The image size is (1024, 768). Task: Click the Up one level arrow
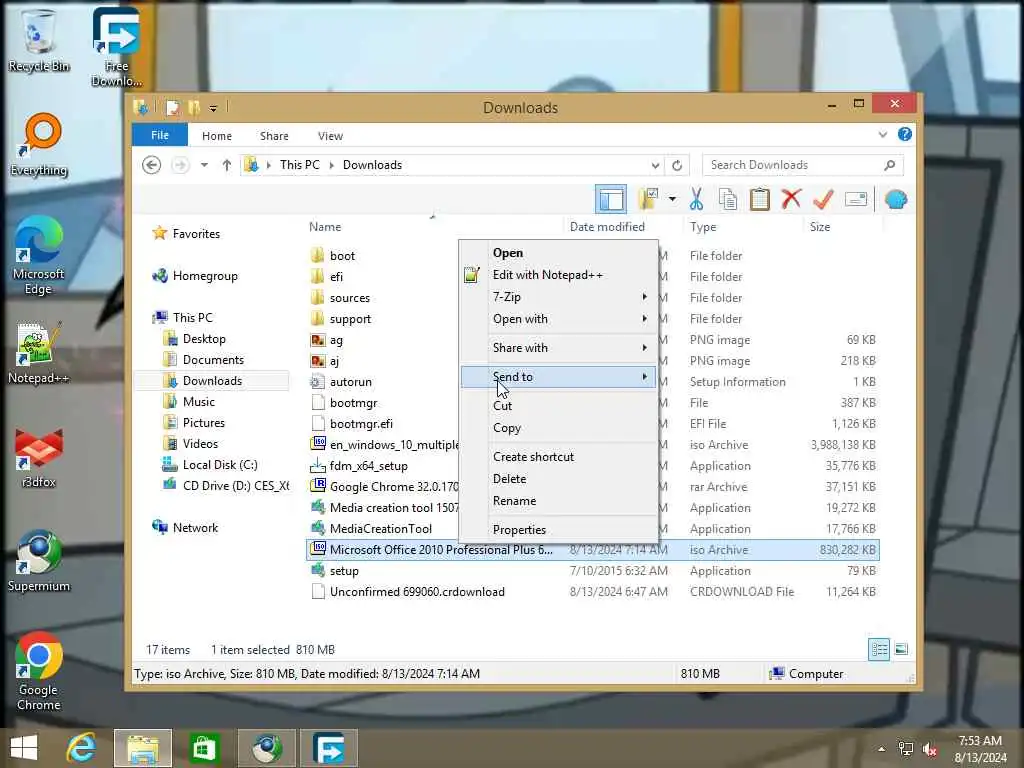(227, 165)
